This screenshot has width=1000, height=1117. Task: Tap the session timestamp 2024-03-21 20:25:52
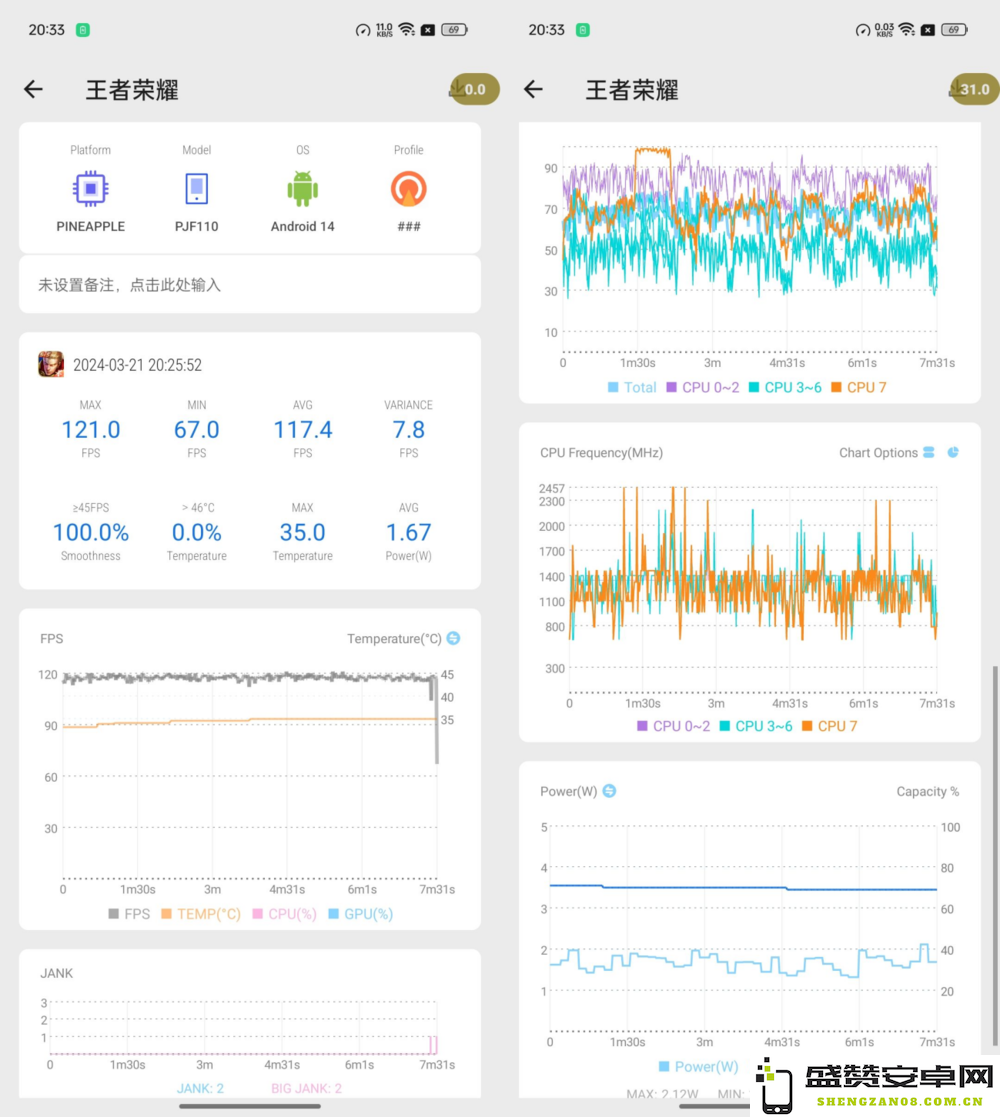click(137, 365)
